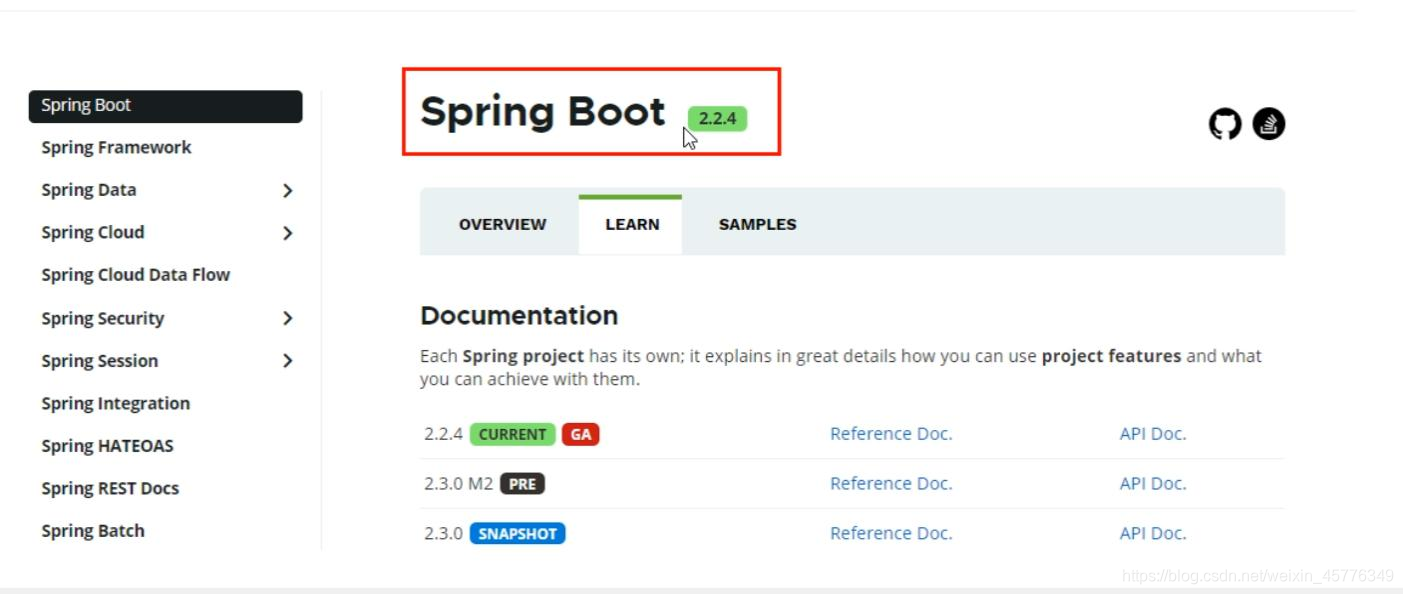The height and width of the screenshot is (594, 1403).
Task: Expand the Spring Session section
Action: coord(288,361)
